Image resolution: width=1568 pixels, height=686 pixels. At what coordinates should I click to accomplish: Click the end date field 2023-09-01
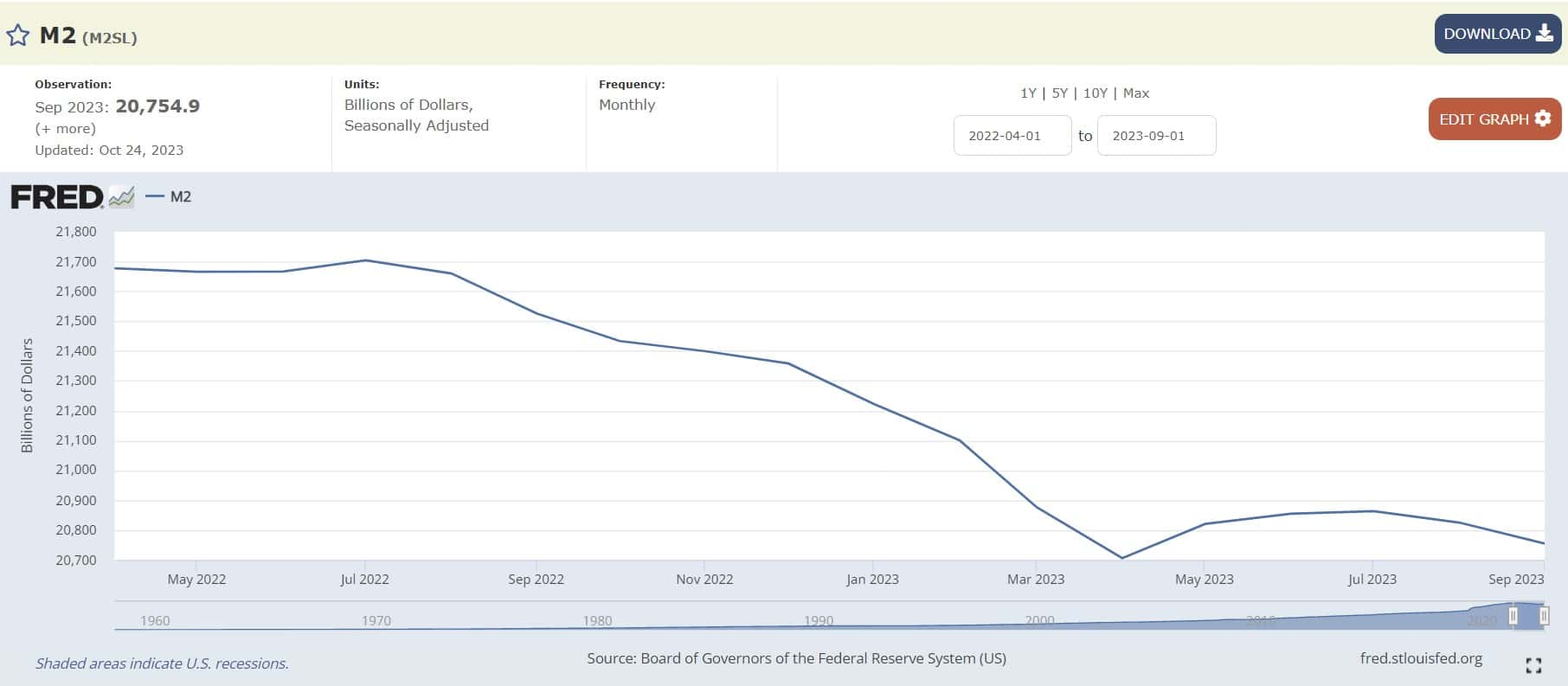(x=1156, y=136)
